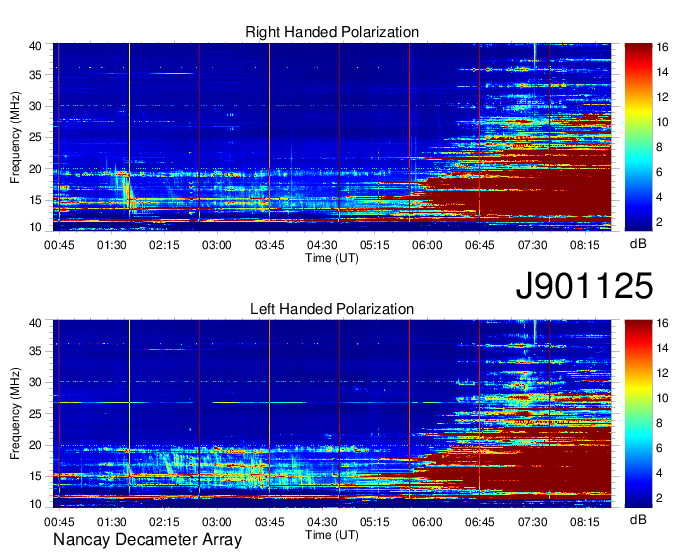Image resolution: width=680 pixels, height=552 pixels.
Task: Click the 10 MHz tick on Left Handed frequency axis
Action: pyautogui.click(x=35, y=504)
